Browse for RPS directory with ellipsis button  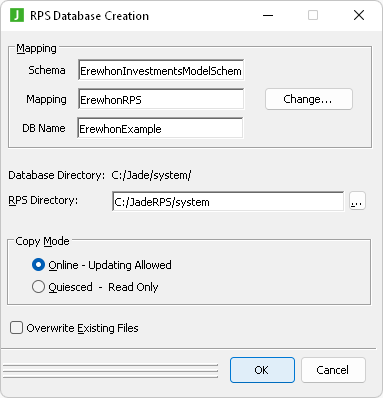[x=357, y=201]
